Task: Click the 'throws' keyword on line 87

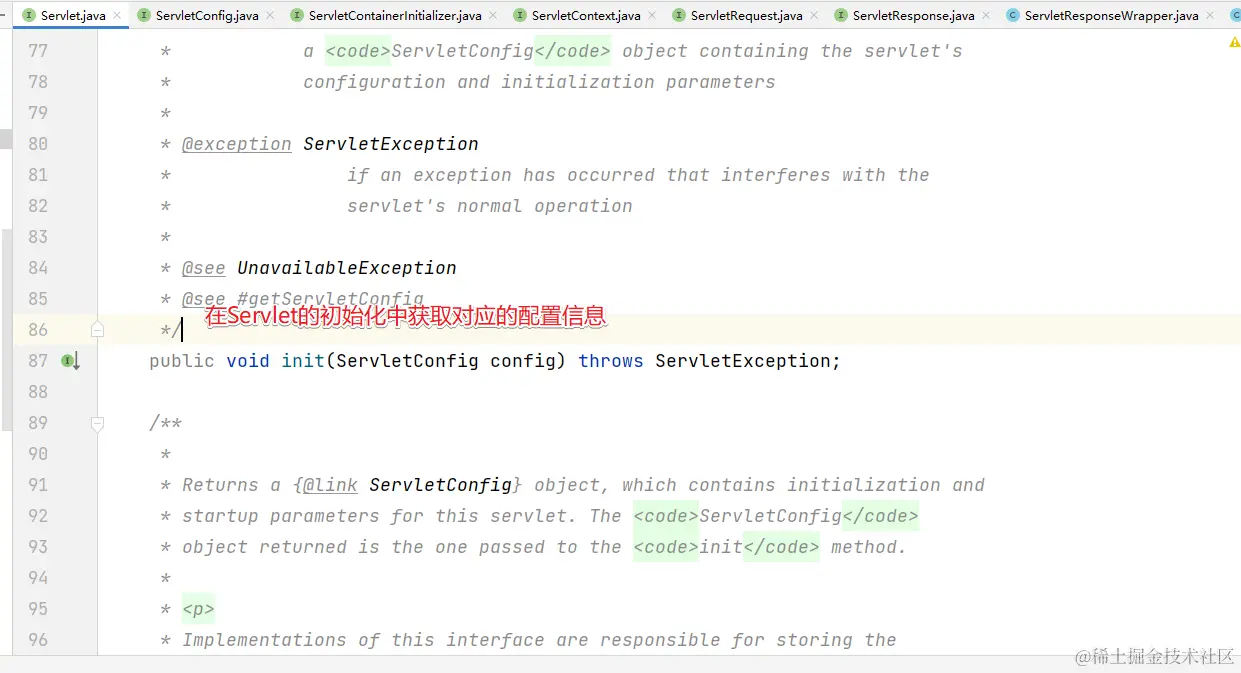Action: pos(611,361)
